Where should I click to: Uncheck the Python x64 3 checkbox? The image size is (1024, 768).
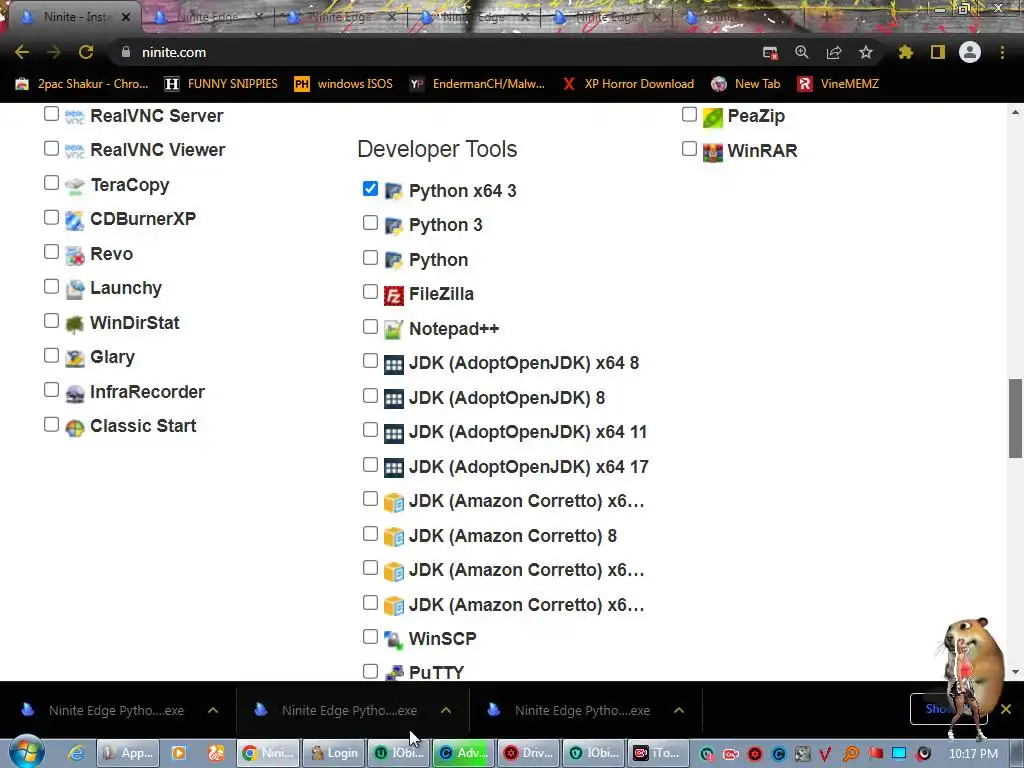tap(370, 189)
